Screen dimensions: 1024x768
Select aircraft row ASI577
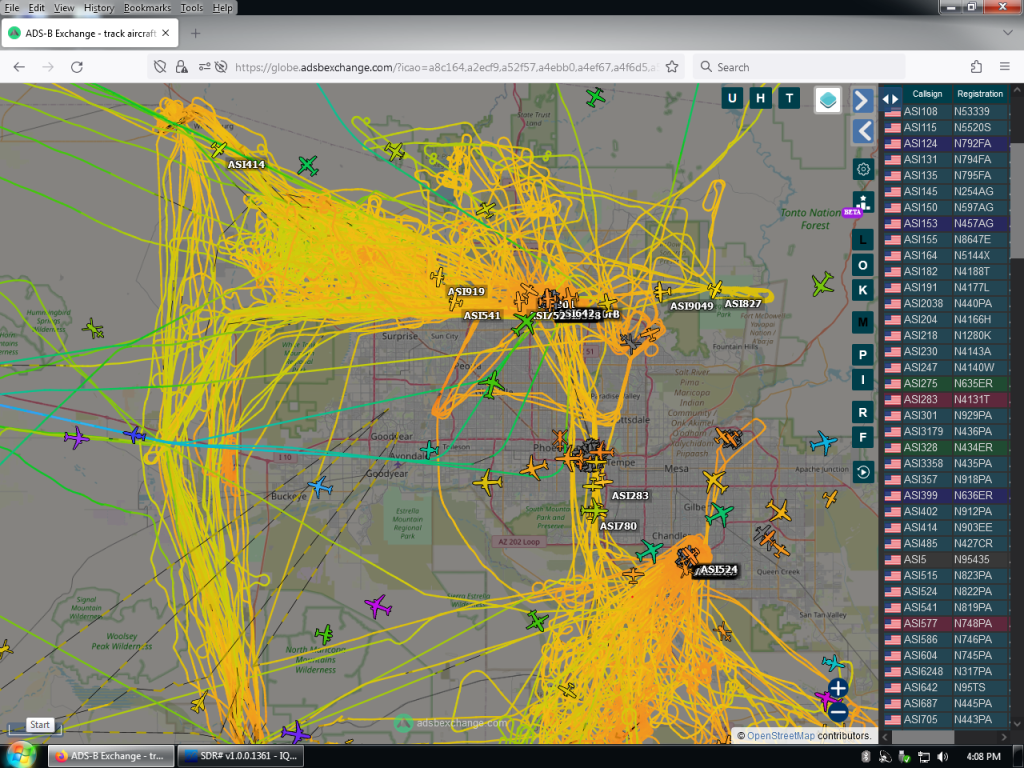(947, 624)
